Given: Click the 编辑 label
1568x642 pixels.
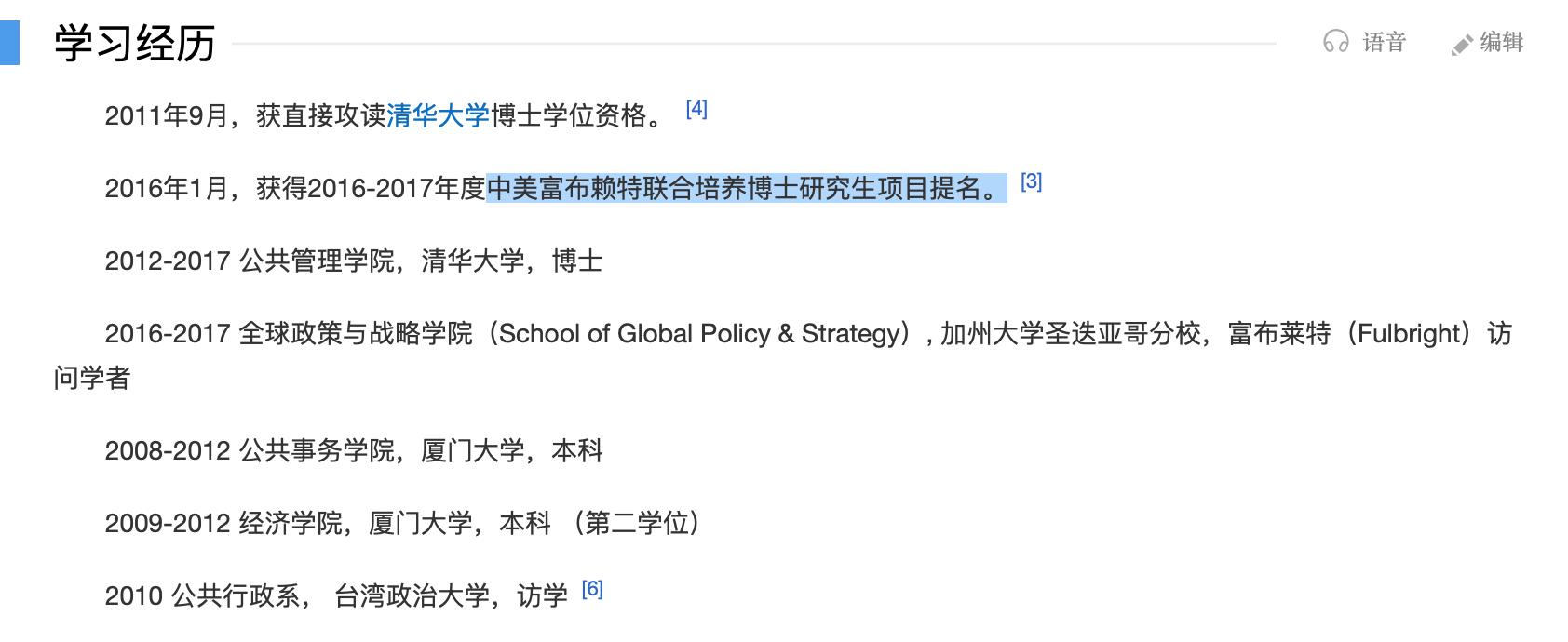Looking at the screenshot, I should (1502, 42).
